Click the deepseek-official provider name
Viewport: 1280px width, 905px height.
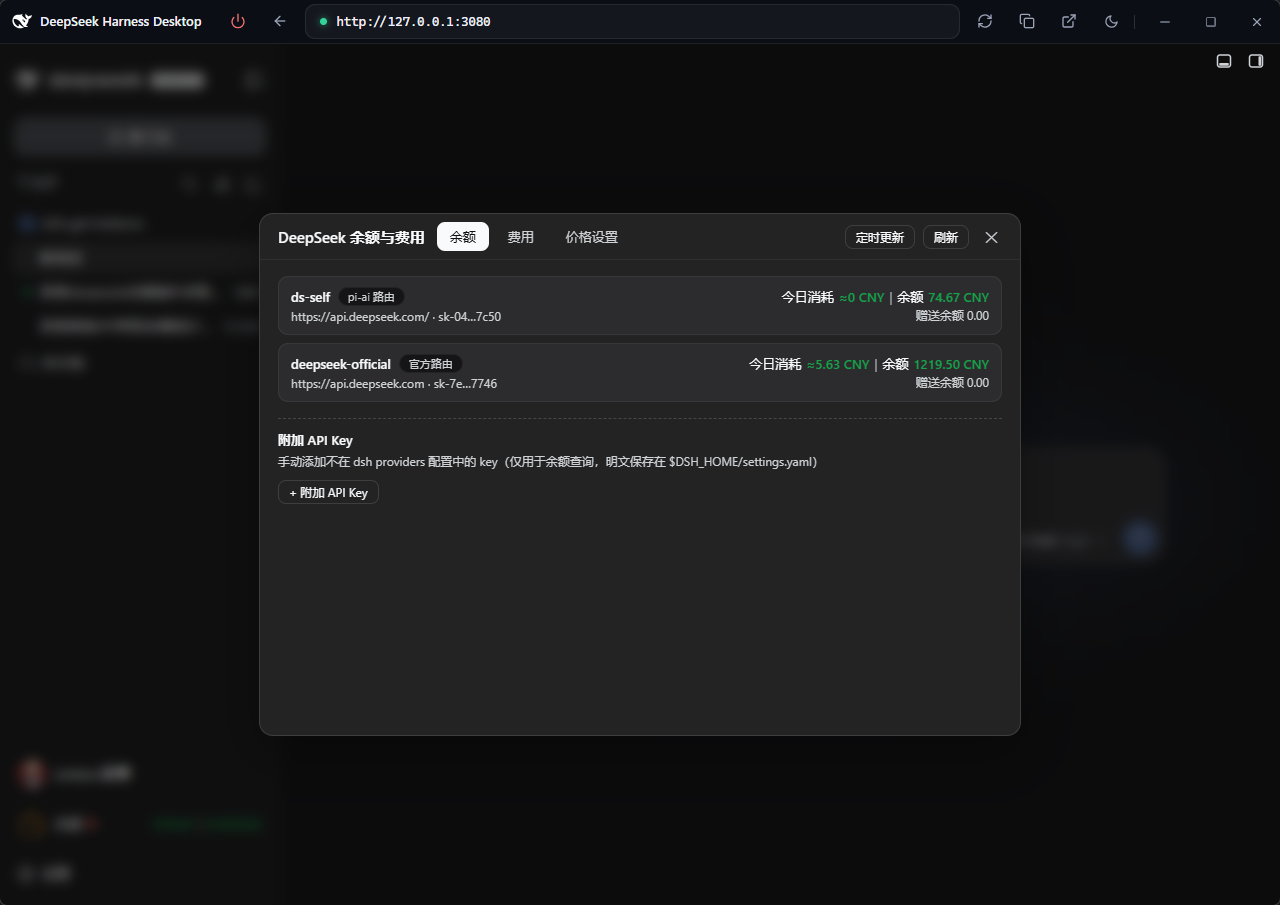341,364
